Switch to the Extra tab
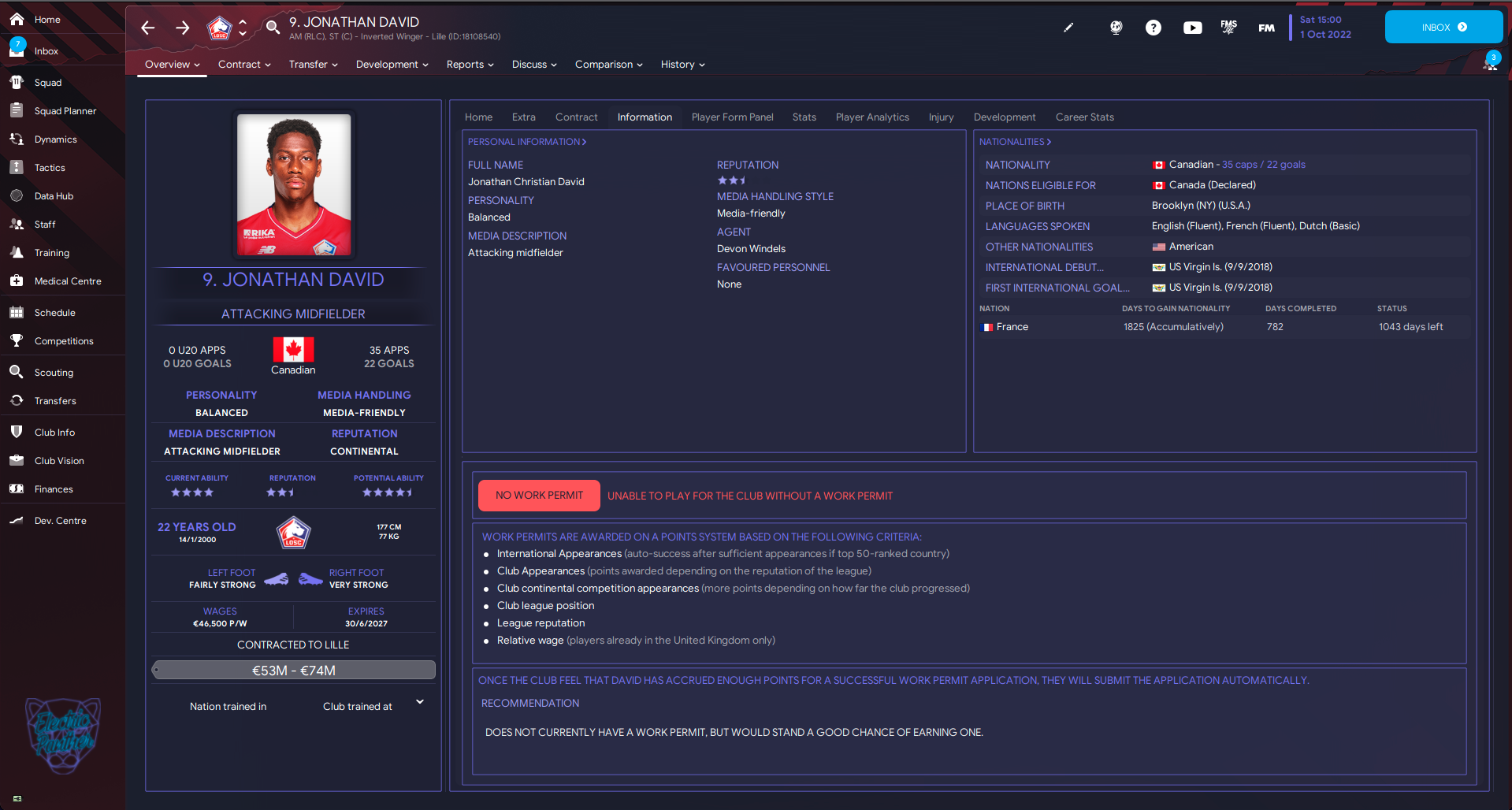 [523, 117]
